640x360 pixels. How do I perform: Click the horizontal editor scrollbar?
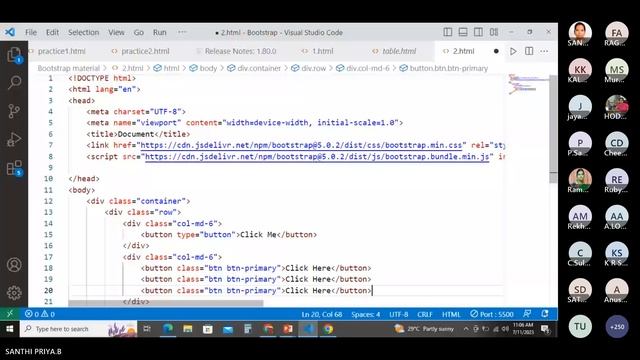point(166,303)
